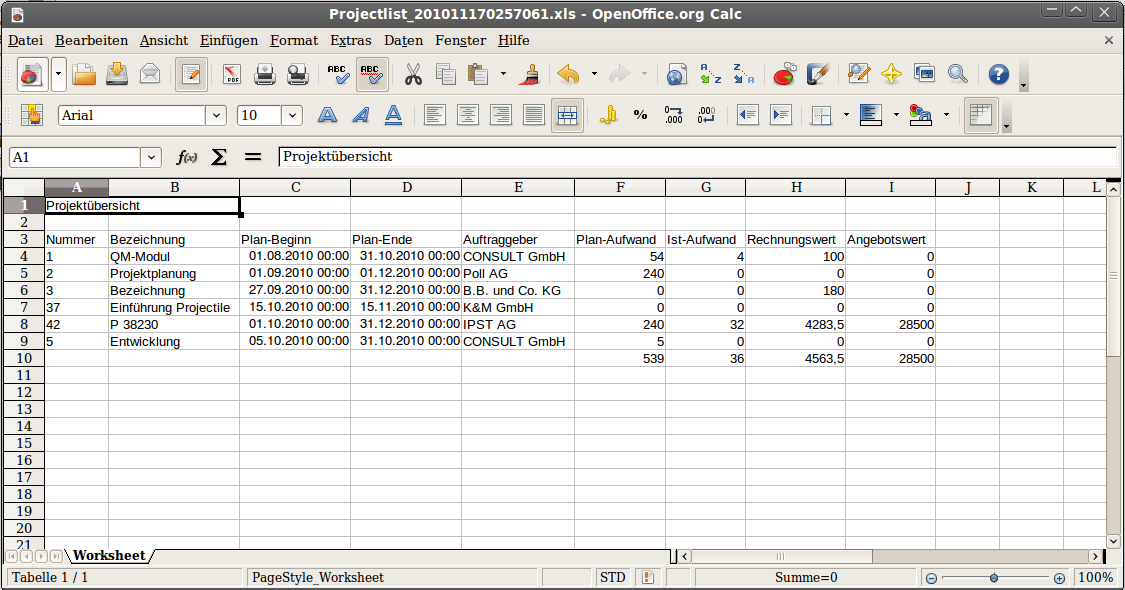This screenshot has height=590, width=1125.
Task: Open the font name dropdown
Action: pyautogui.click(x=216, y=115)
